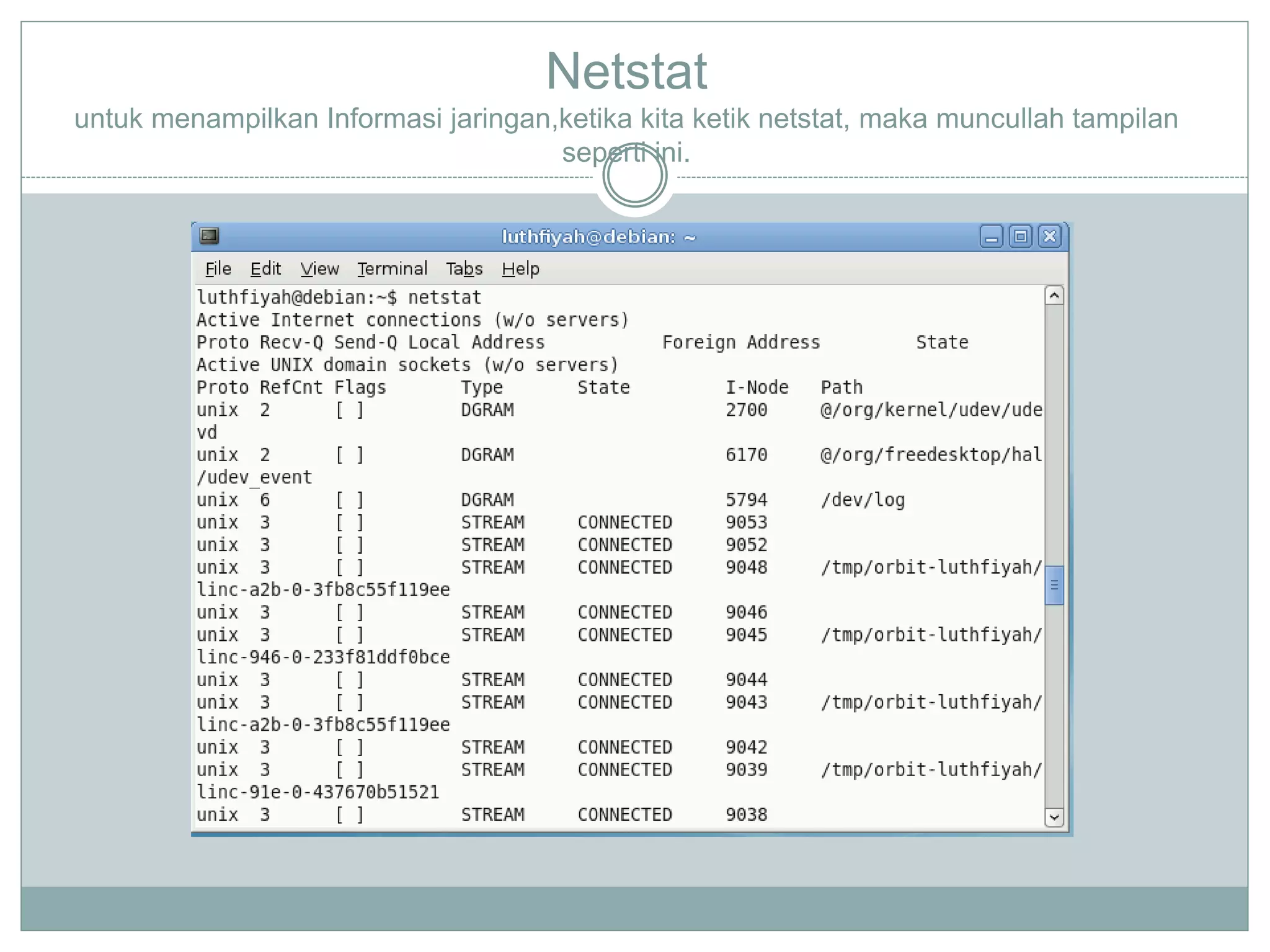
Task: Open the View menu
Action: coord(320,269)
